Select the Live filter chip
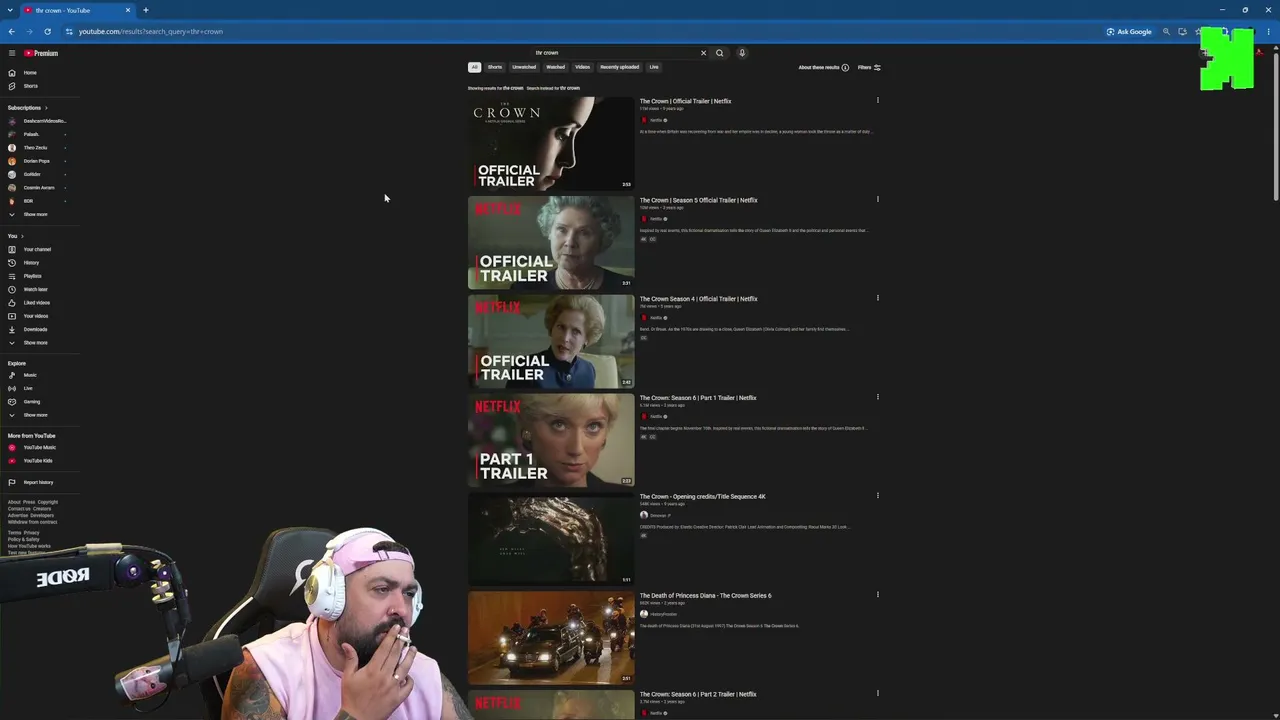This screenshot has height=720, width=1280. point(654,67)
